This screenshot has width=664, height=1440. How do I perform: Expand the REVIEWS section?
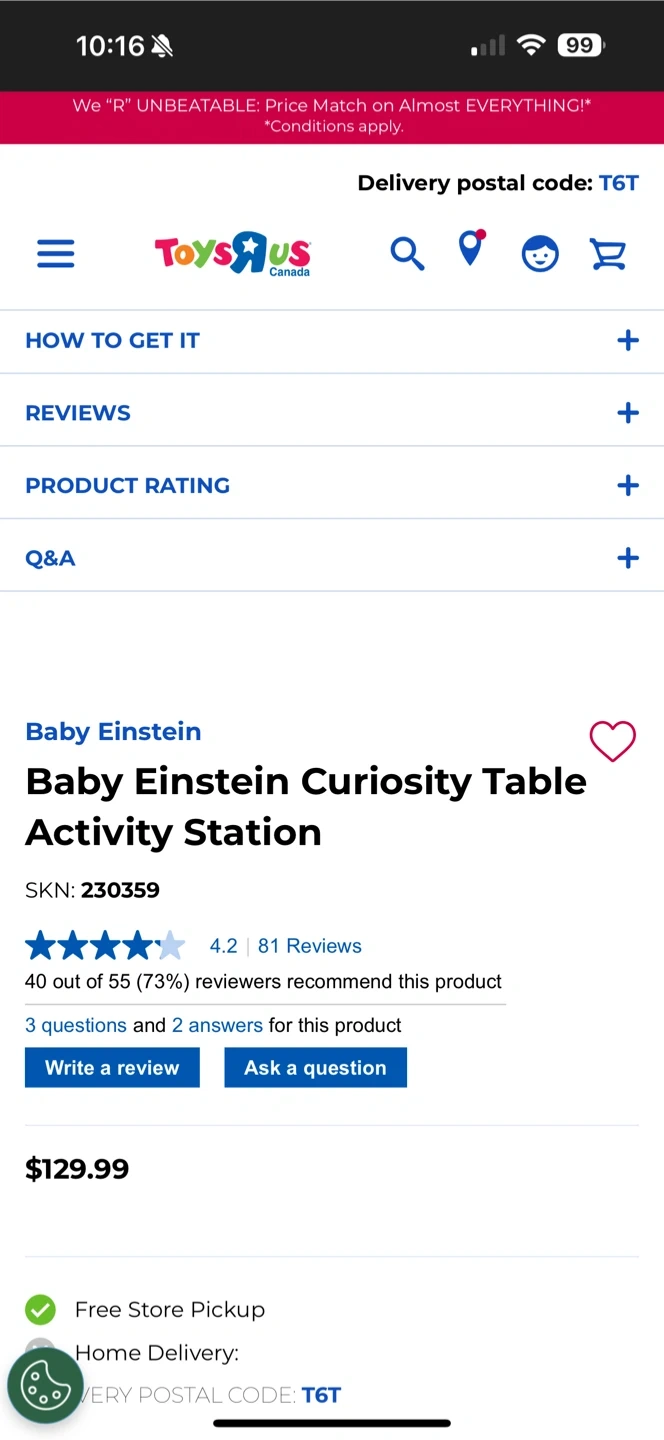point(627,413)
